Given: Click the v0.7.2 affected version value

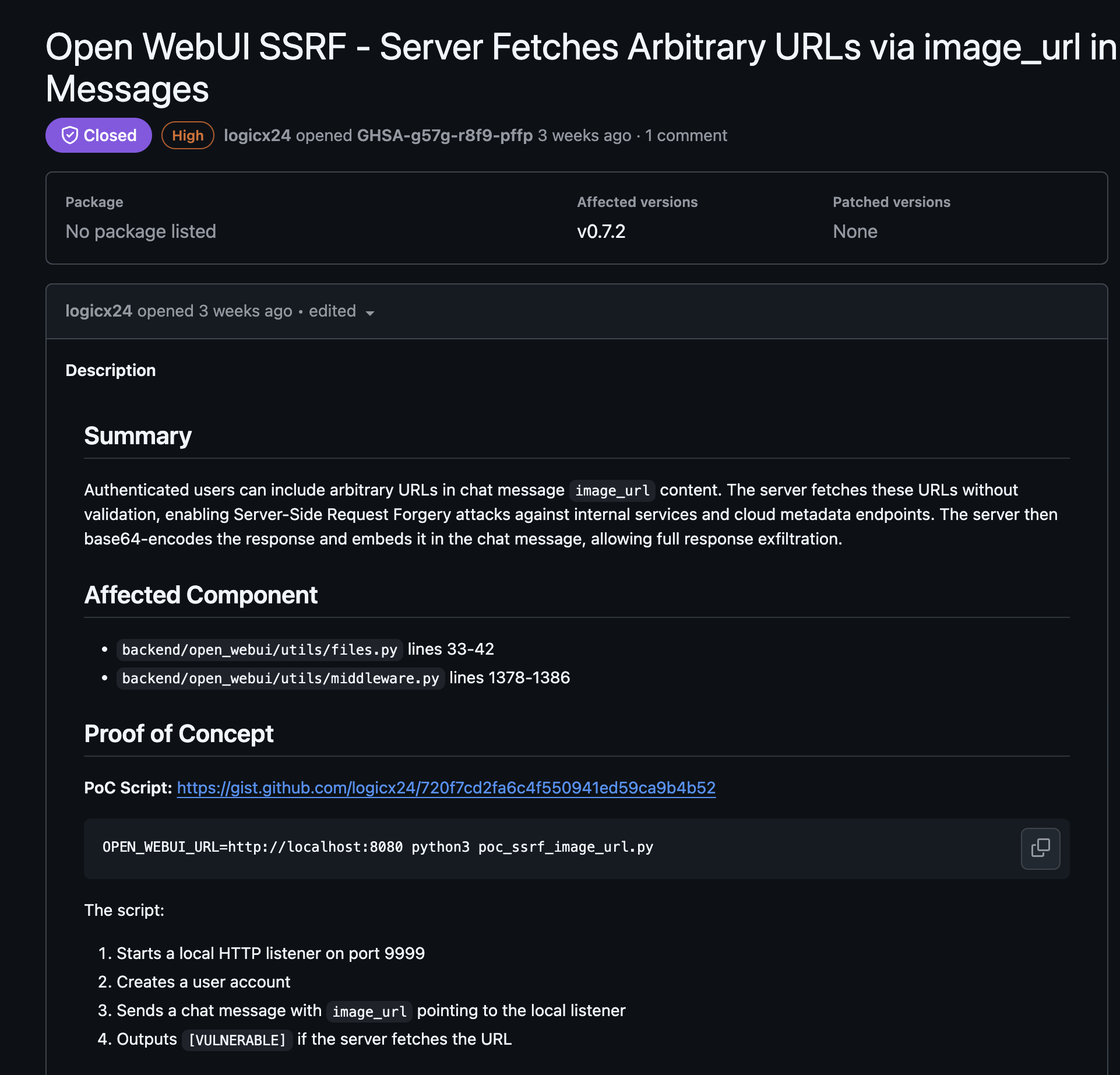Looking at the screenshot, I should click(601, 231).
